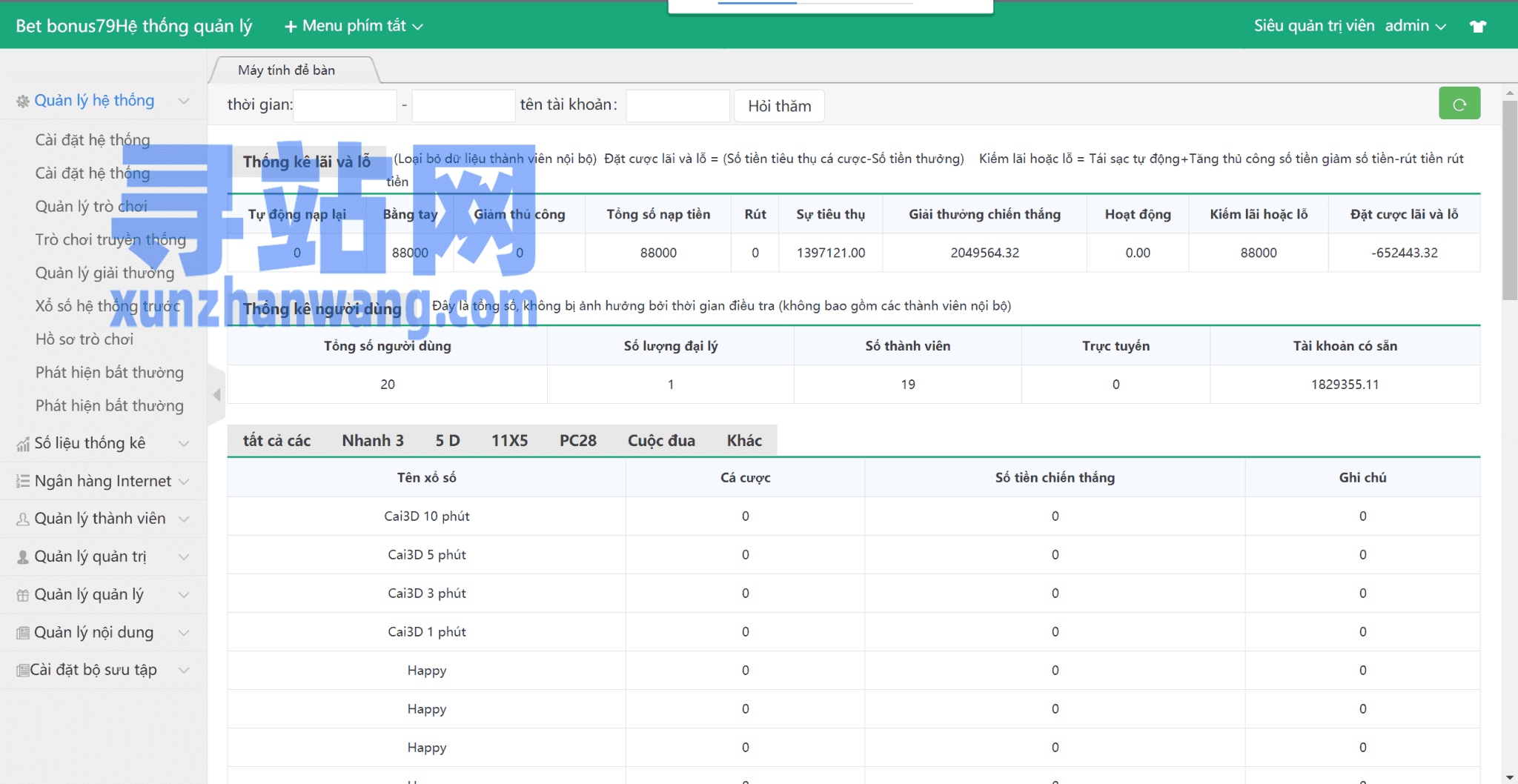Click the tên tài khoản input field
1518x784 pixels.
(x=677, y=106)
